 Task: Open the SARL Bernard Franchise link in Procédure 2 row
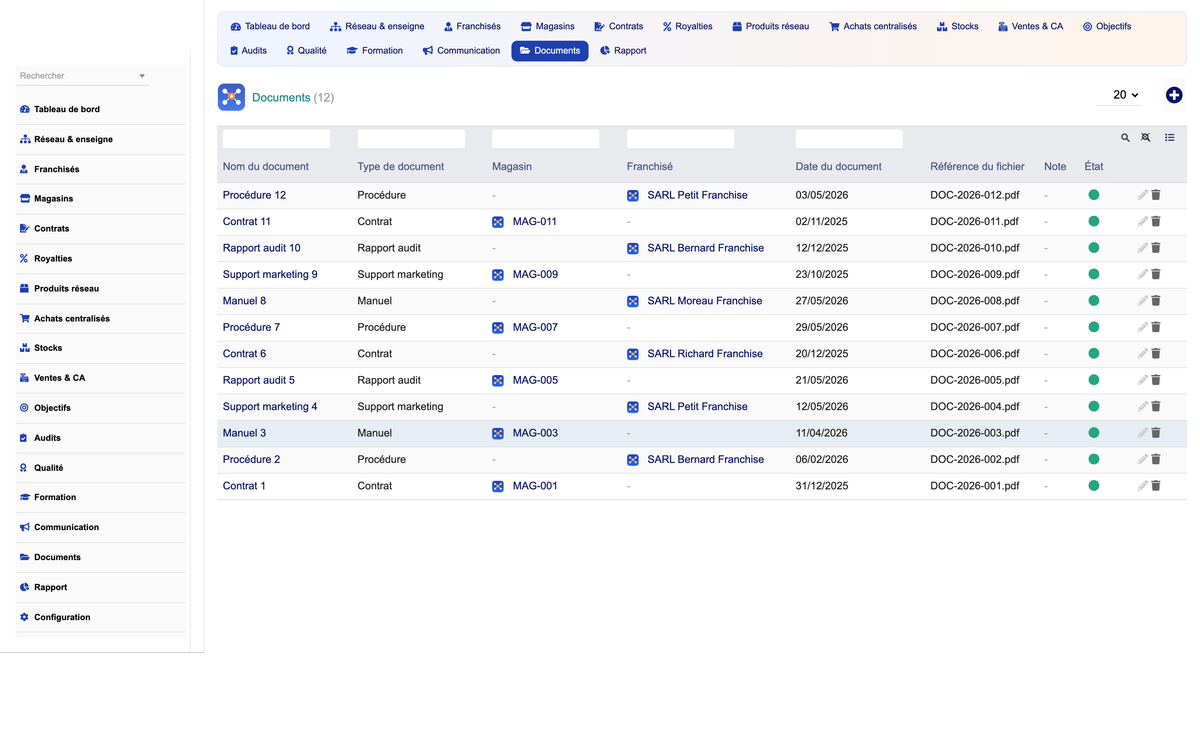(705, 460)
